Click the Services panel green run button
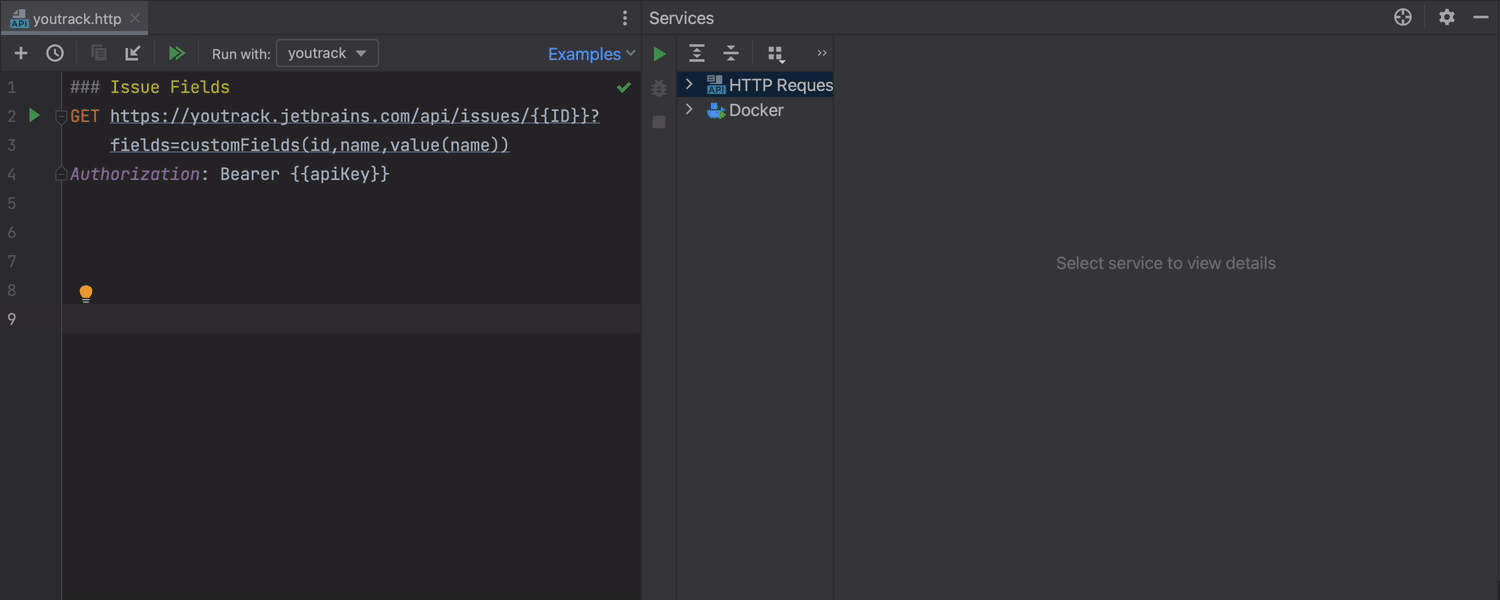Image resolution: width=1500 pixels, height=600 pixels. 659,54
